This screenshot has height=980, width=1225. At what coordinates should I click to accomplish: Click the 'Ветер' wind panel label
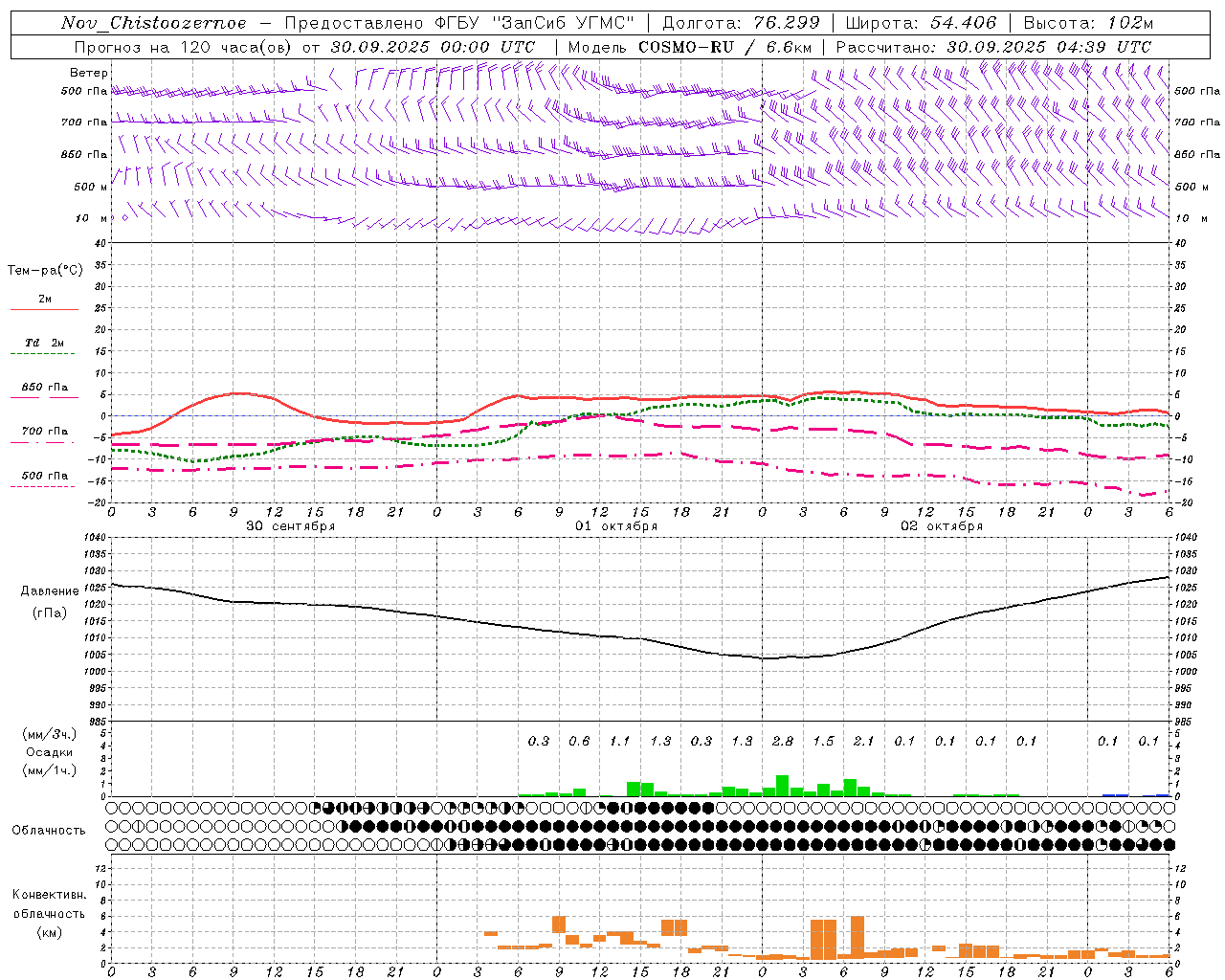(89, 73)
